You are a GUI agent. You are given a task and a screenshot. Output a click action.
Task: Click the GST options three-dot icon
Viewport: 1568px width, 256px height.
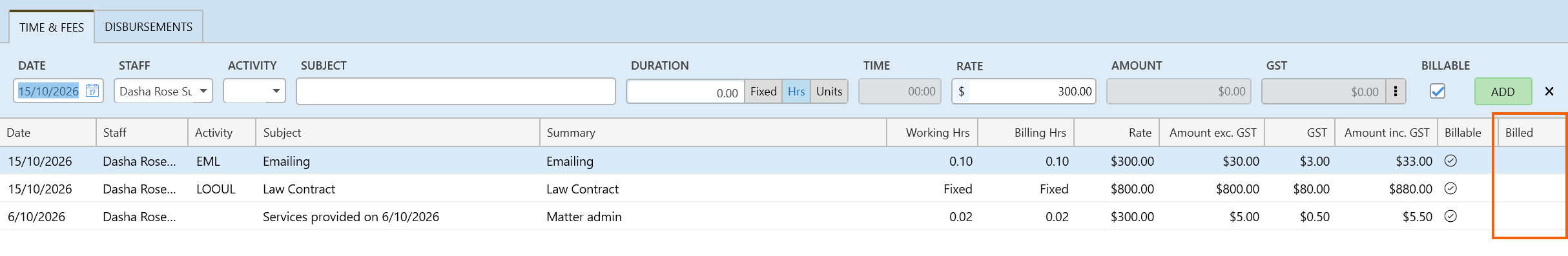coord(1396,92)
